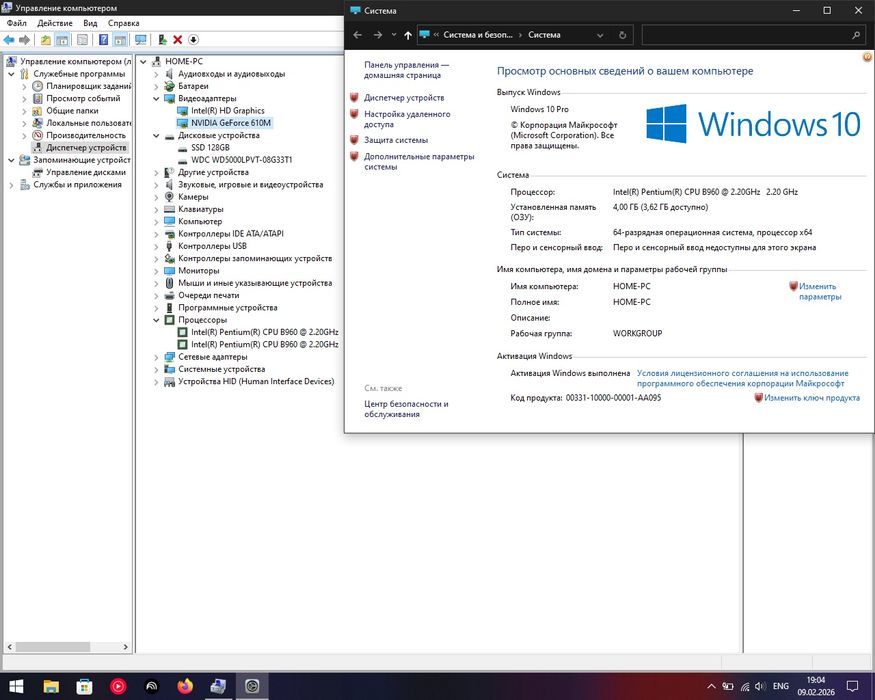Click the Очереди печати printer icon

170,295
